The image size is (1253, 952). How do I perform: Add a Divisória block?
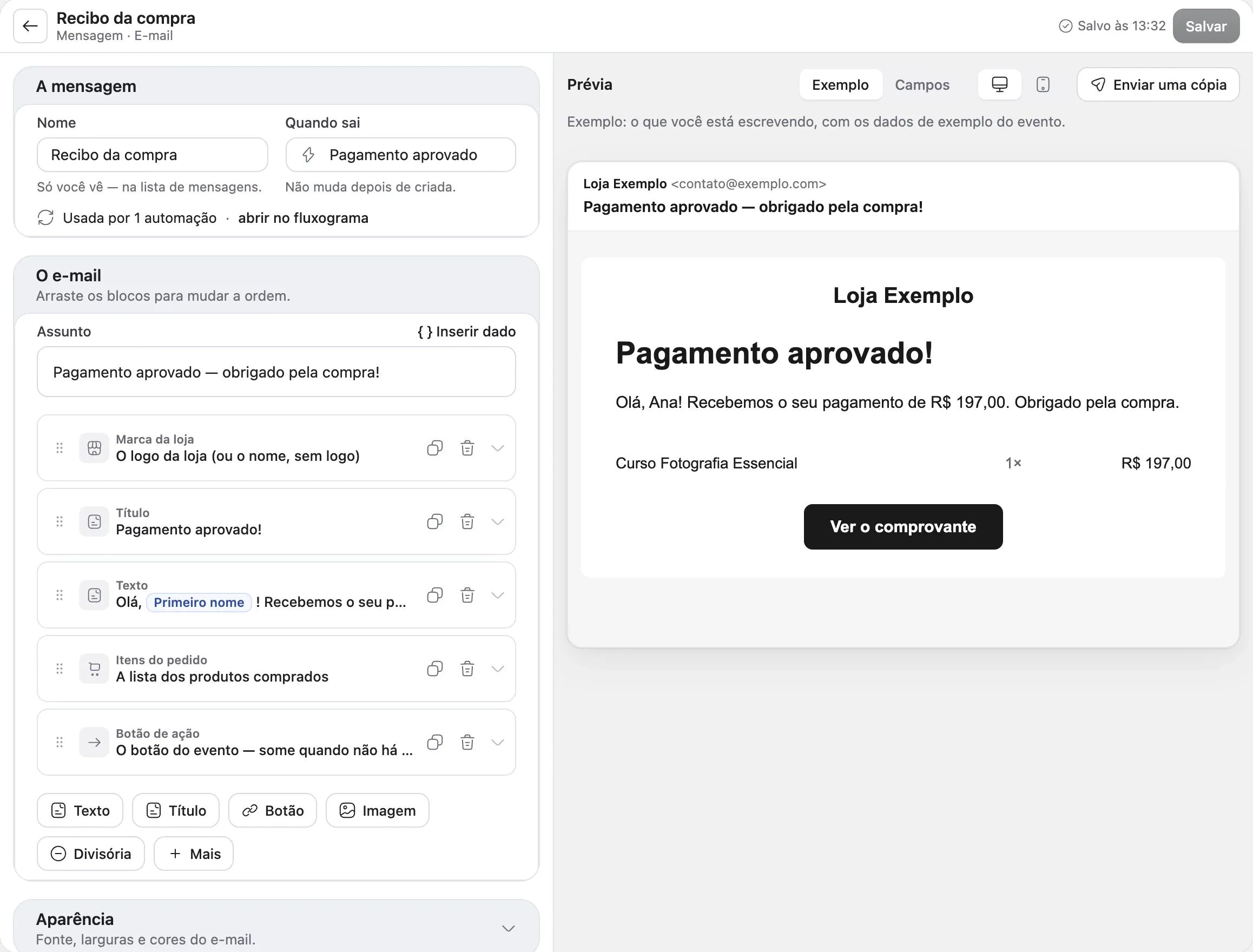[x=91, y=854]
